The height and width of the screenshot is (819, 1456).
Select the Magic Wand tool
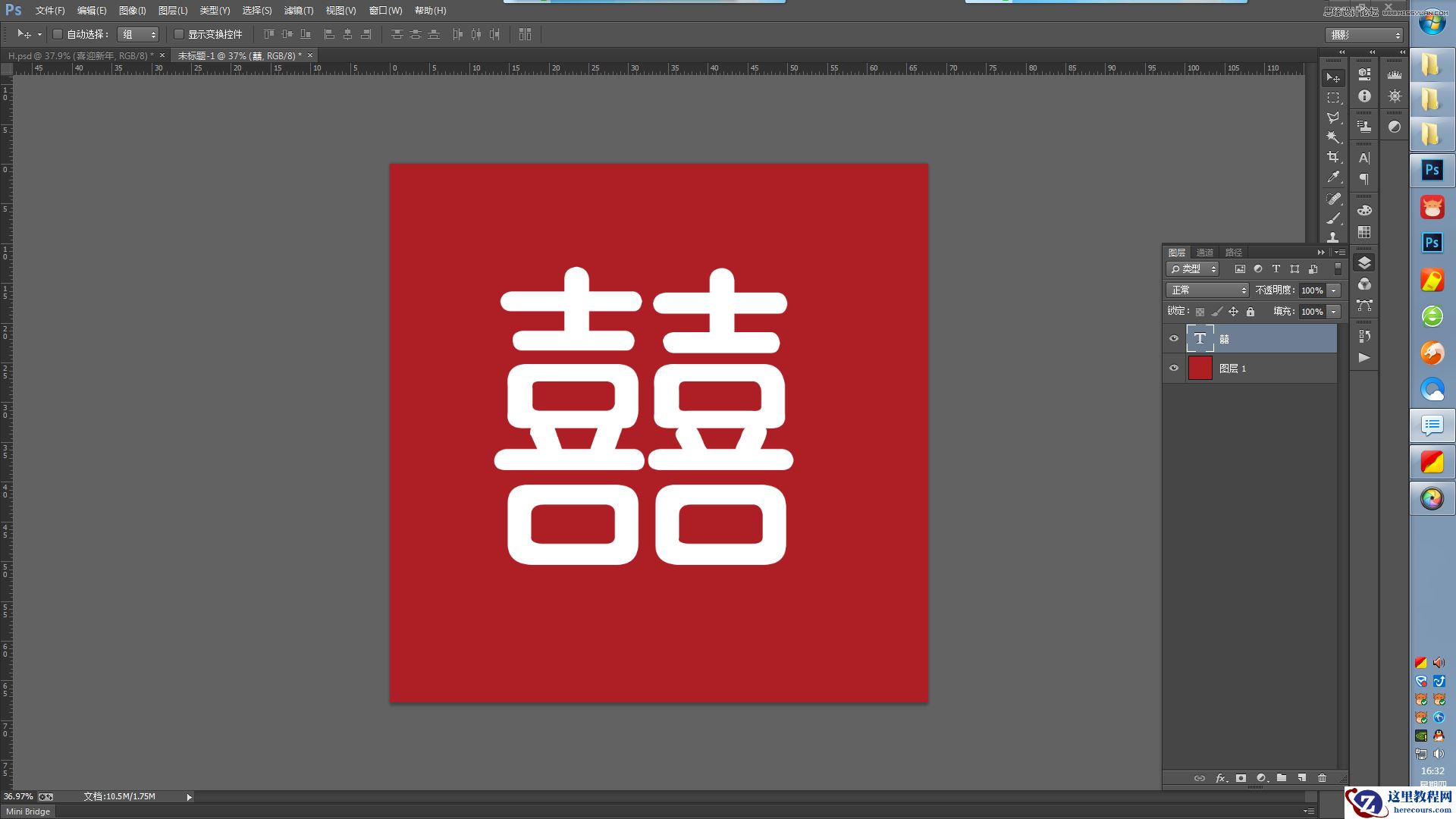point(1332,136)
